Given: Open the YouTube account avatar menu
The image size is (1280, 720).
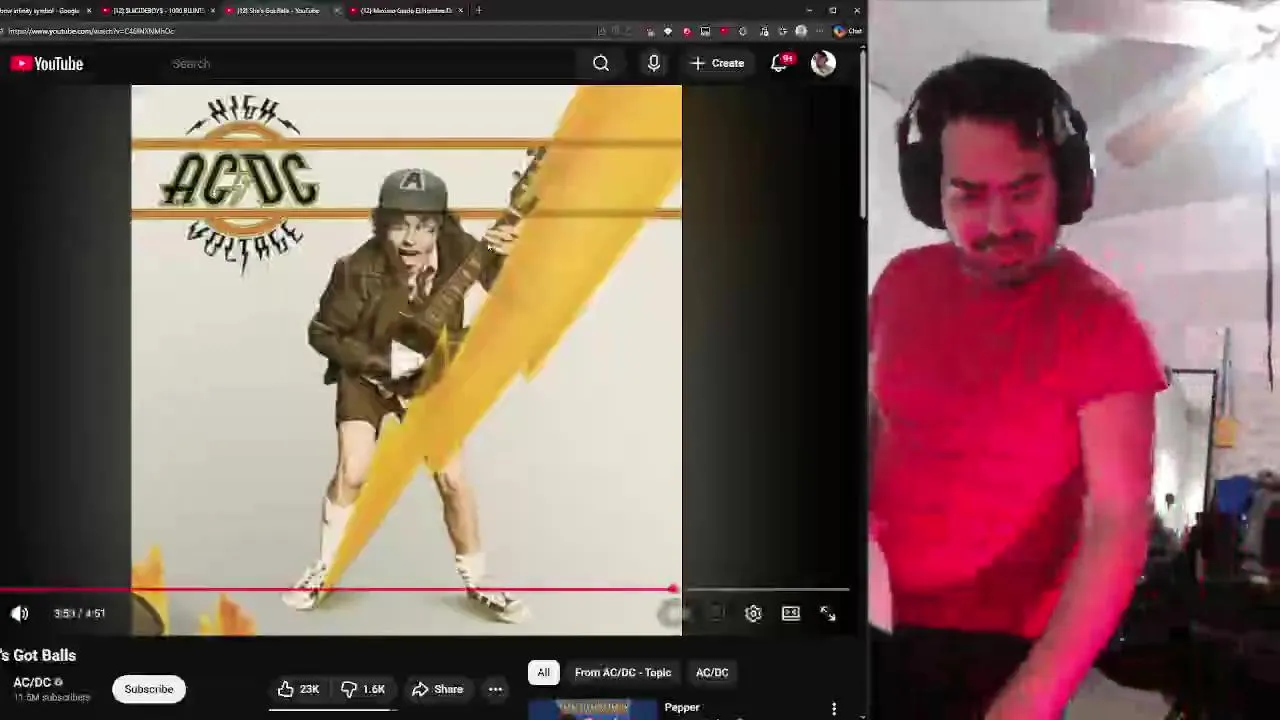Looking at the screenshot, I should (x=823, y=63).
